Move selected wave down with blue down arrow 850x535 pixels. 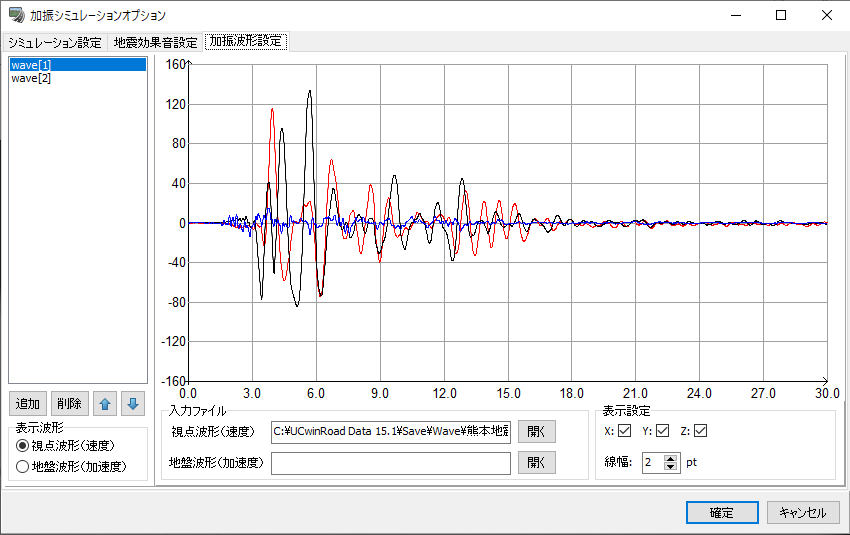(133, 404)
